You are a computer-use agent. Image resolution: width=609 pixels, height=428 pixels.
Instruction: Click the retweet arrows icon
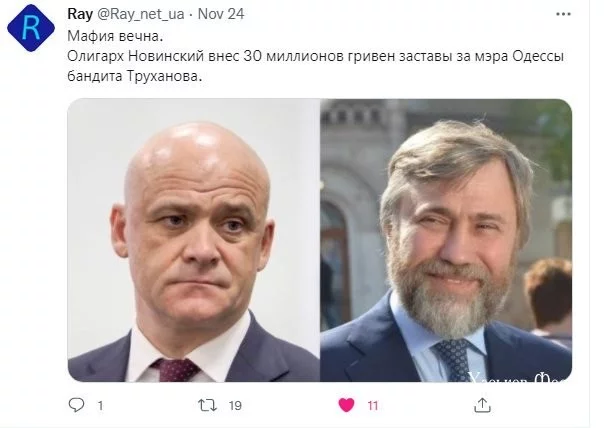click(x=207, y=405)
